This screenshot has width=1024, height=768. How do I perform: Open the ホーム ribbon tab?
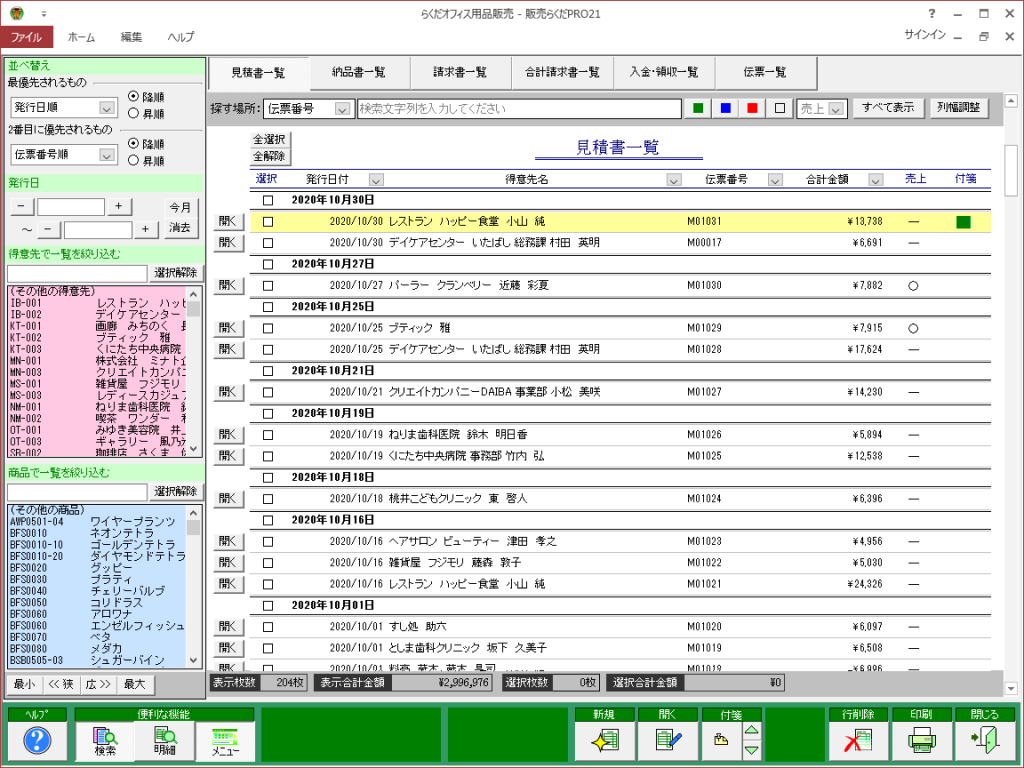82,37
